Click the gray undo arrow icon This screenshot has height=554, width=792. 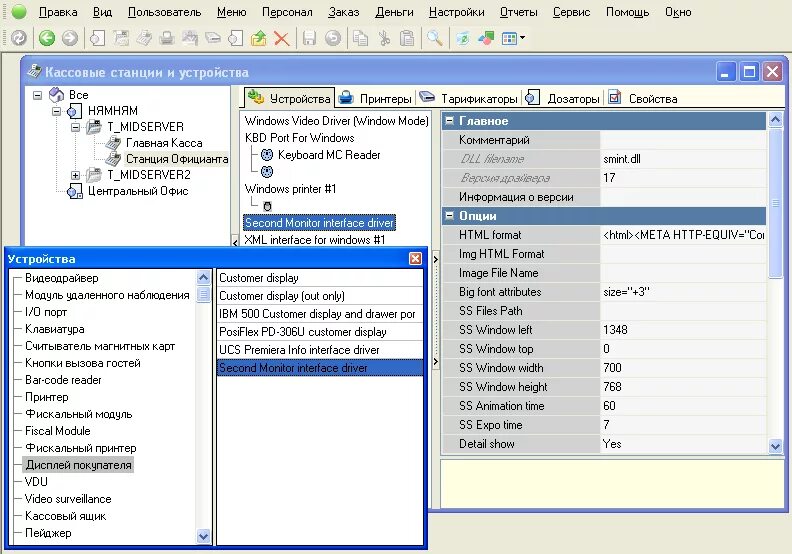[333, 38]
